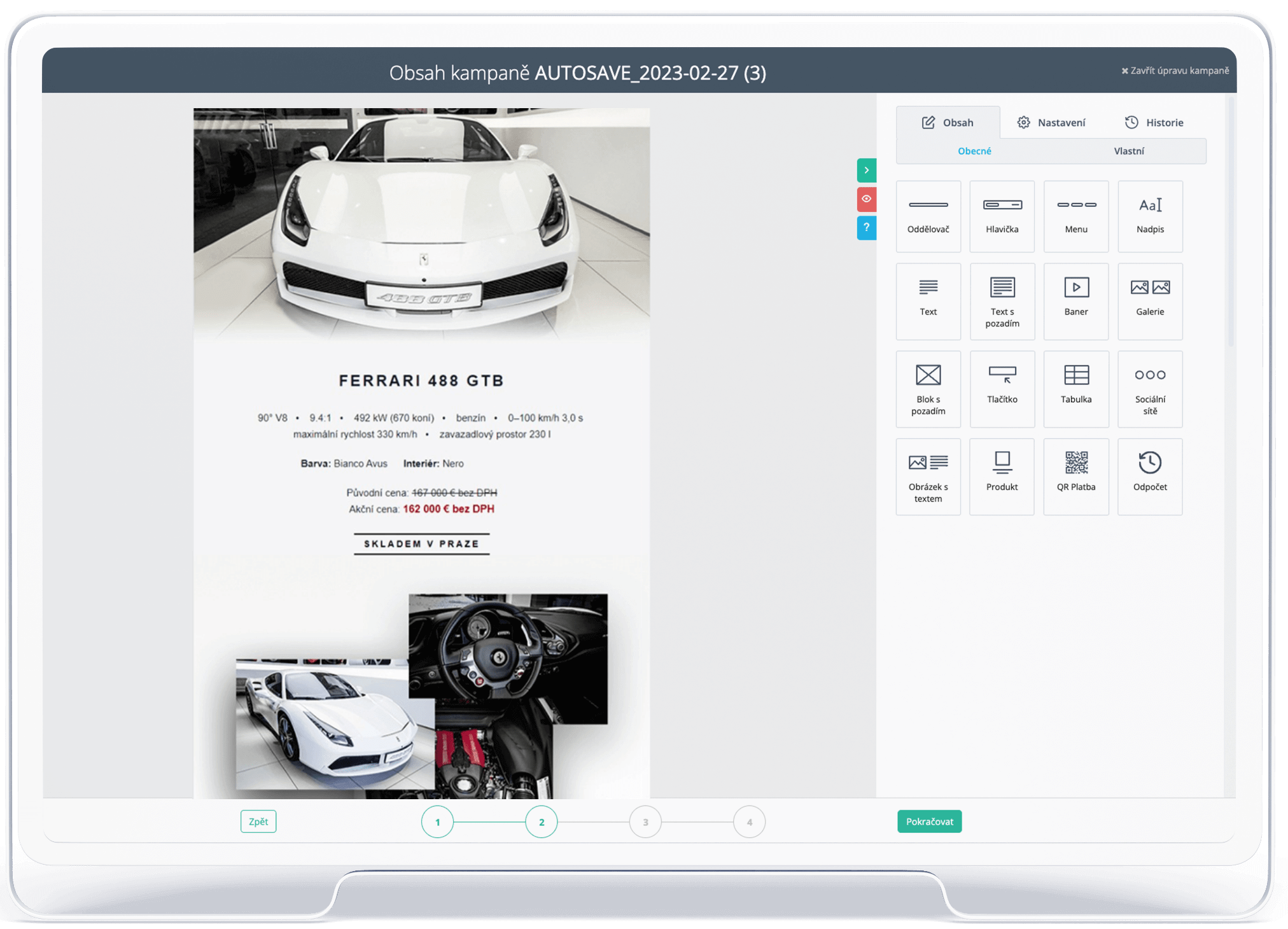Toggle preview with red eye button
The width and height of the screenshot is (1288, 929).
(866, 199)
